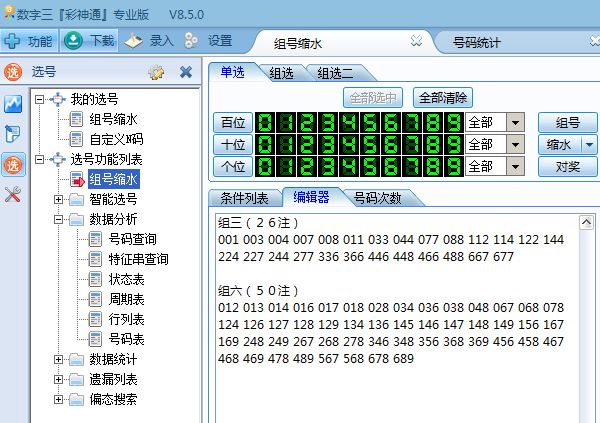Click the 百位 row button
This screenshot has width=600, height=423.
pos(233,123)
